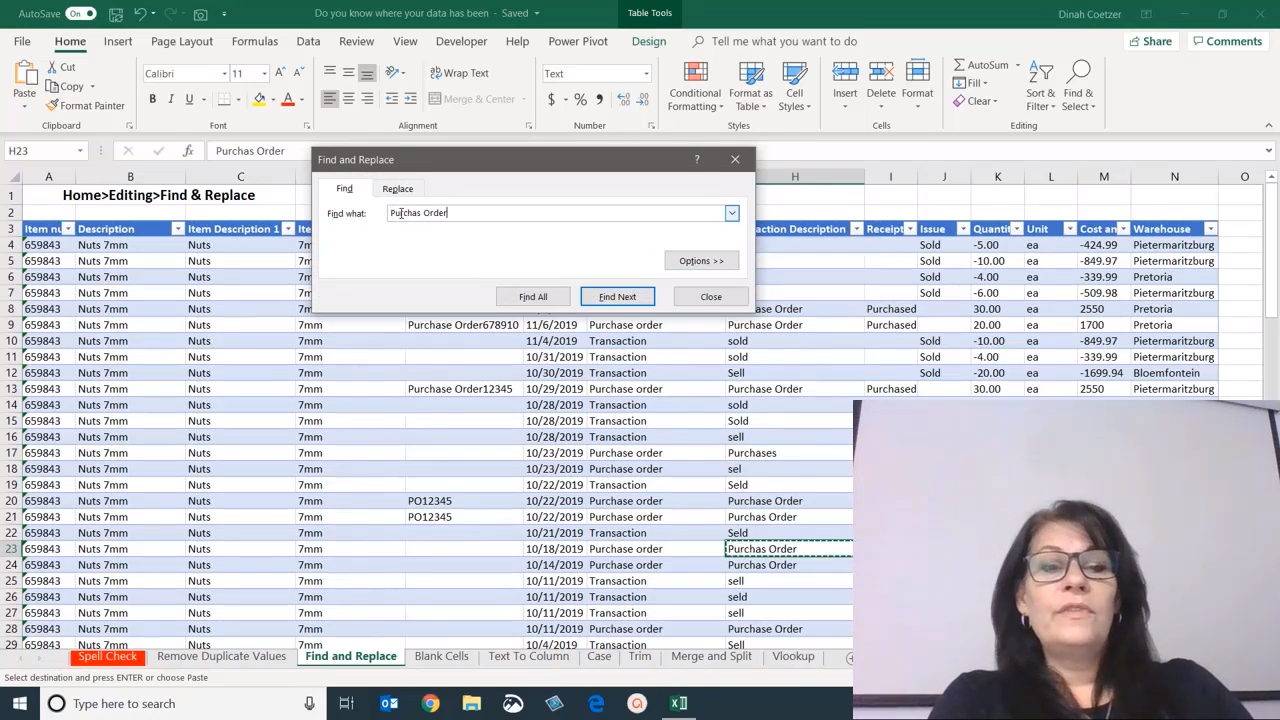Open the Table Tools Design tab
Image resolution: width=1280 pixels, height=720 pixels.
click(x=649, y=41)
